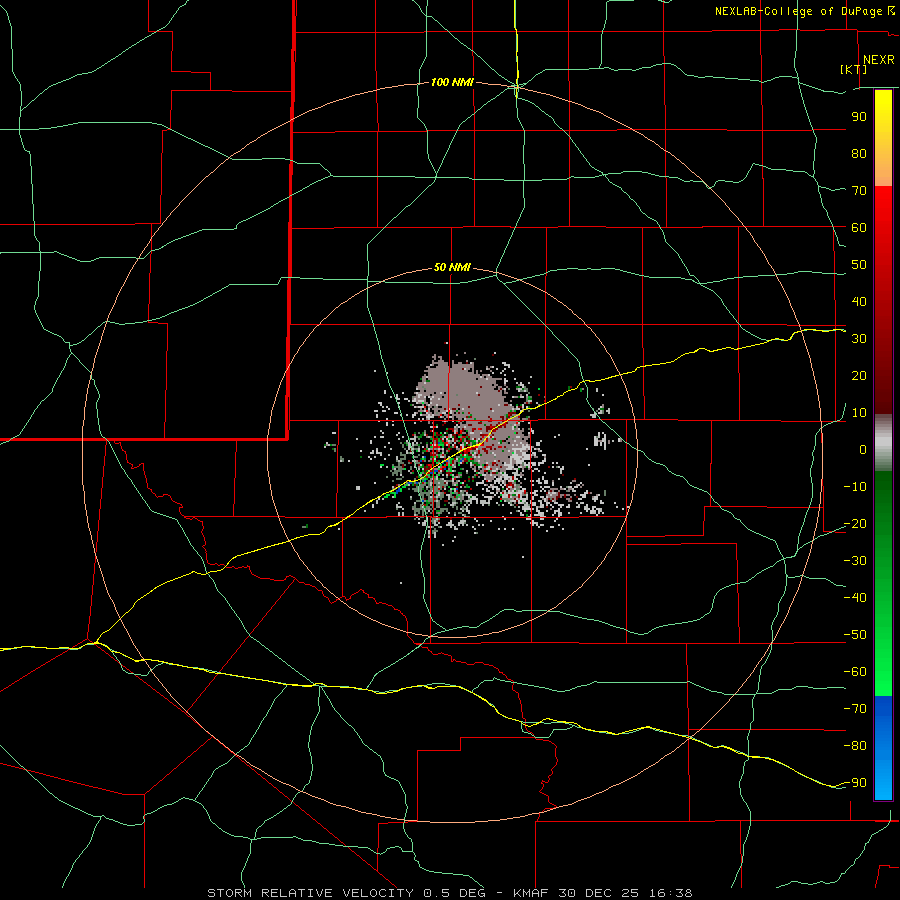900x900 pixels.
Task: Click the [KT] units label above color bar
Action: point(853,70)
